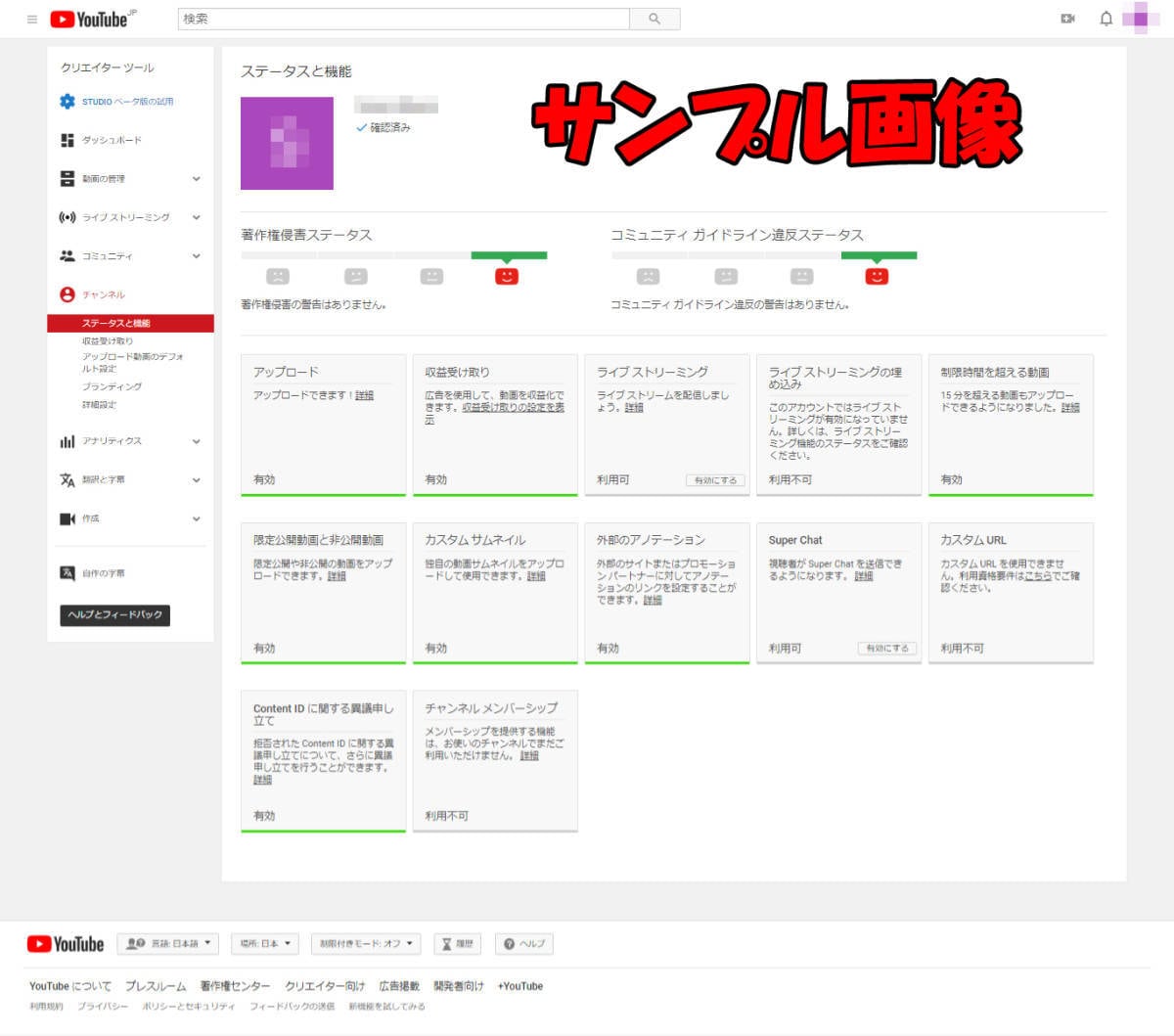Enable Super Chat with 有効にする button
The width and height of the screenshot is (1174, 1036).
(887, 649)
